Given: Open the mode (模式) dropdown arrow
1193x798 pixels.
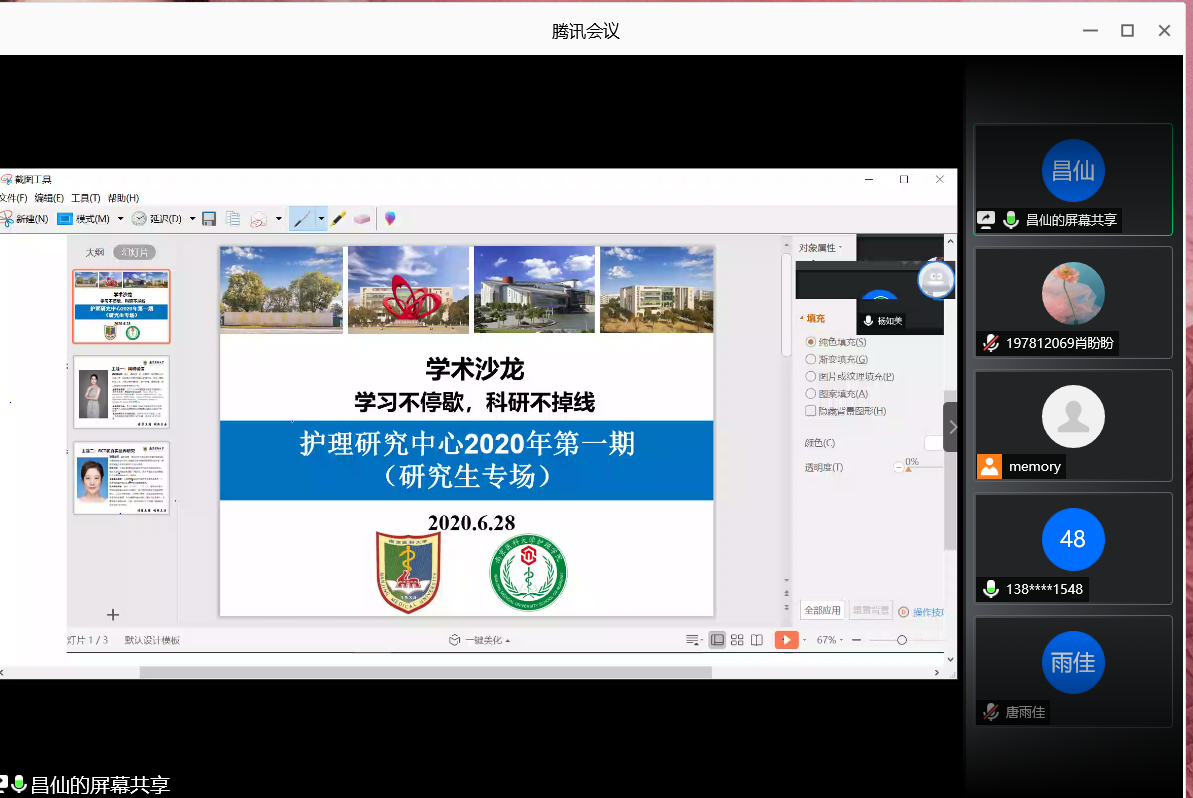Looking at the screenshot, I should 120,218.
